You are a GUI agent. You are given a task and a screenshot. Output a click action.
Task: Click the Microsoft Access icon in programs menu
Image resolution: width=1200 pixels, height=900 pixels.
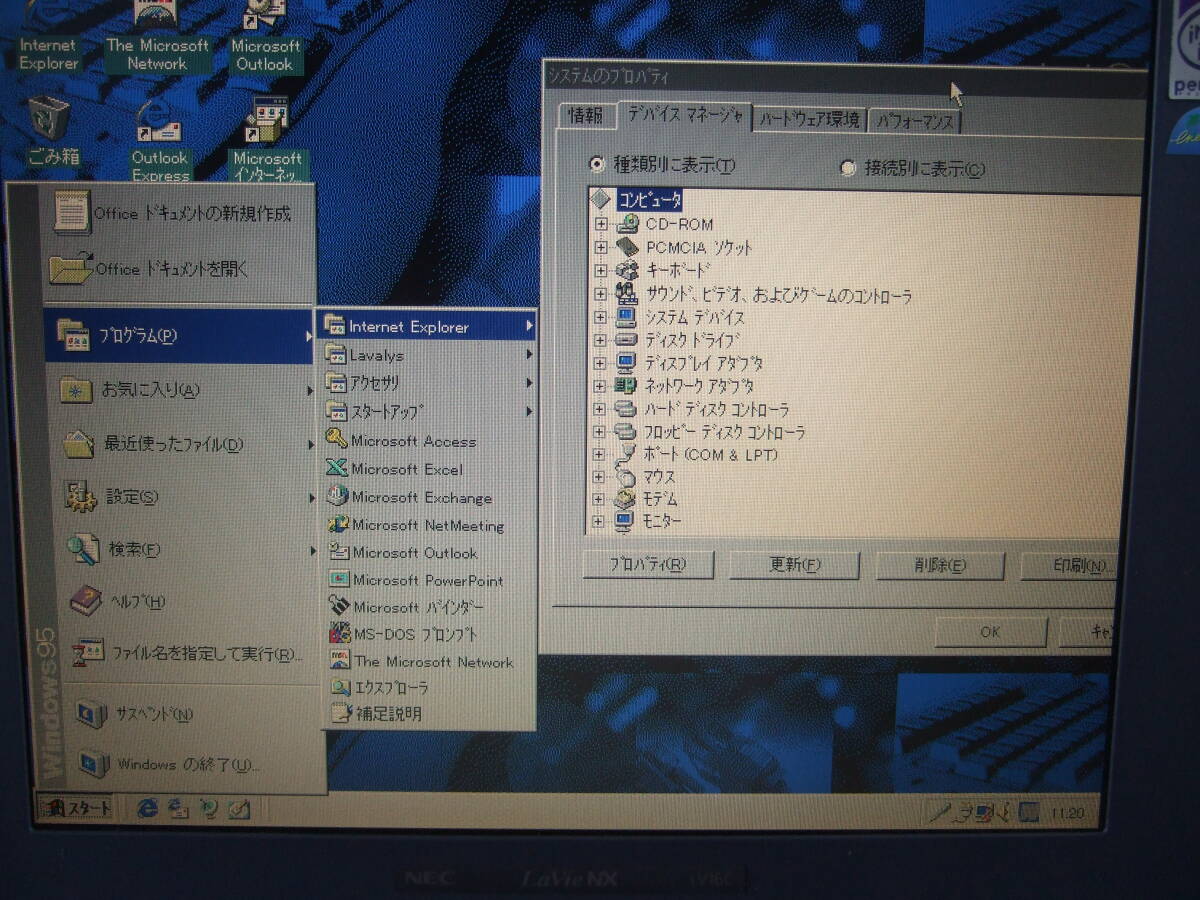point(337,440)
